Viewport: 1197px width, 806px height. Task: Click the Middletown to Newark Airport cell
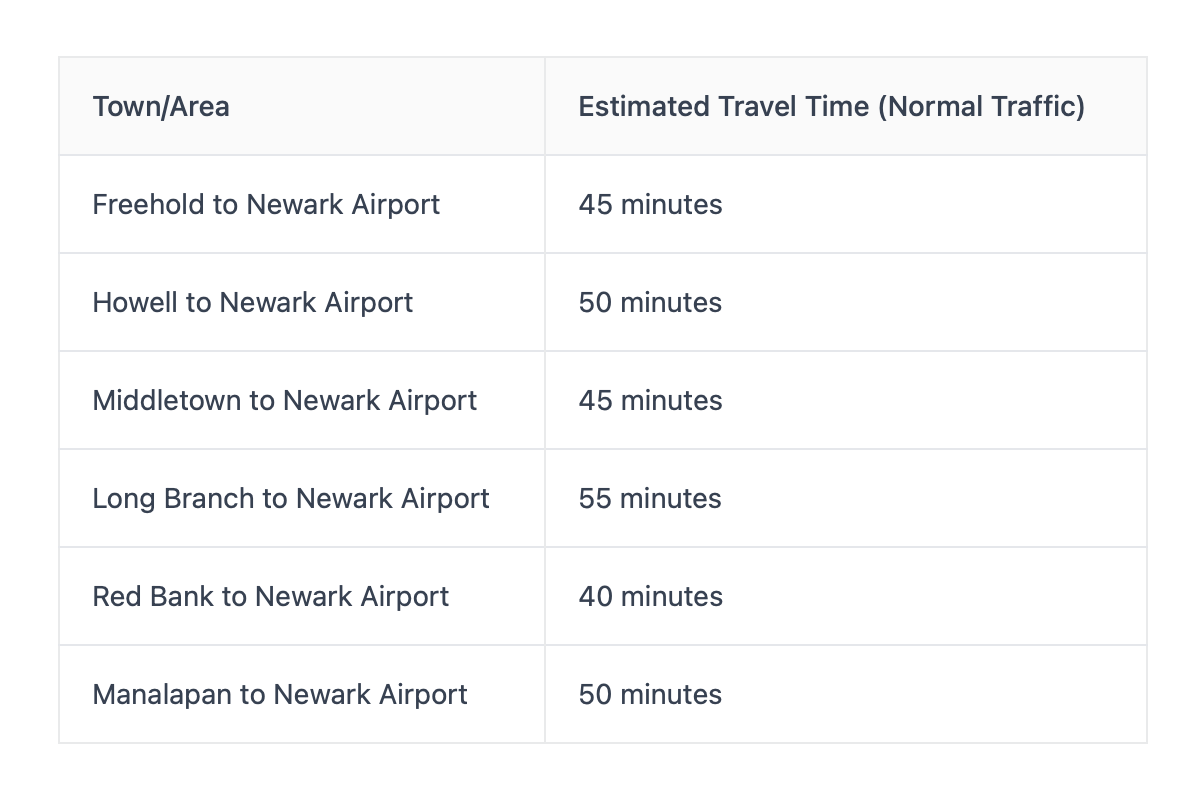click(x=284, y=400)
